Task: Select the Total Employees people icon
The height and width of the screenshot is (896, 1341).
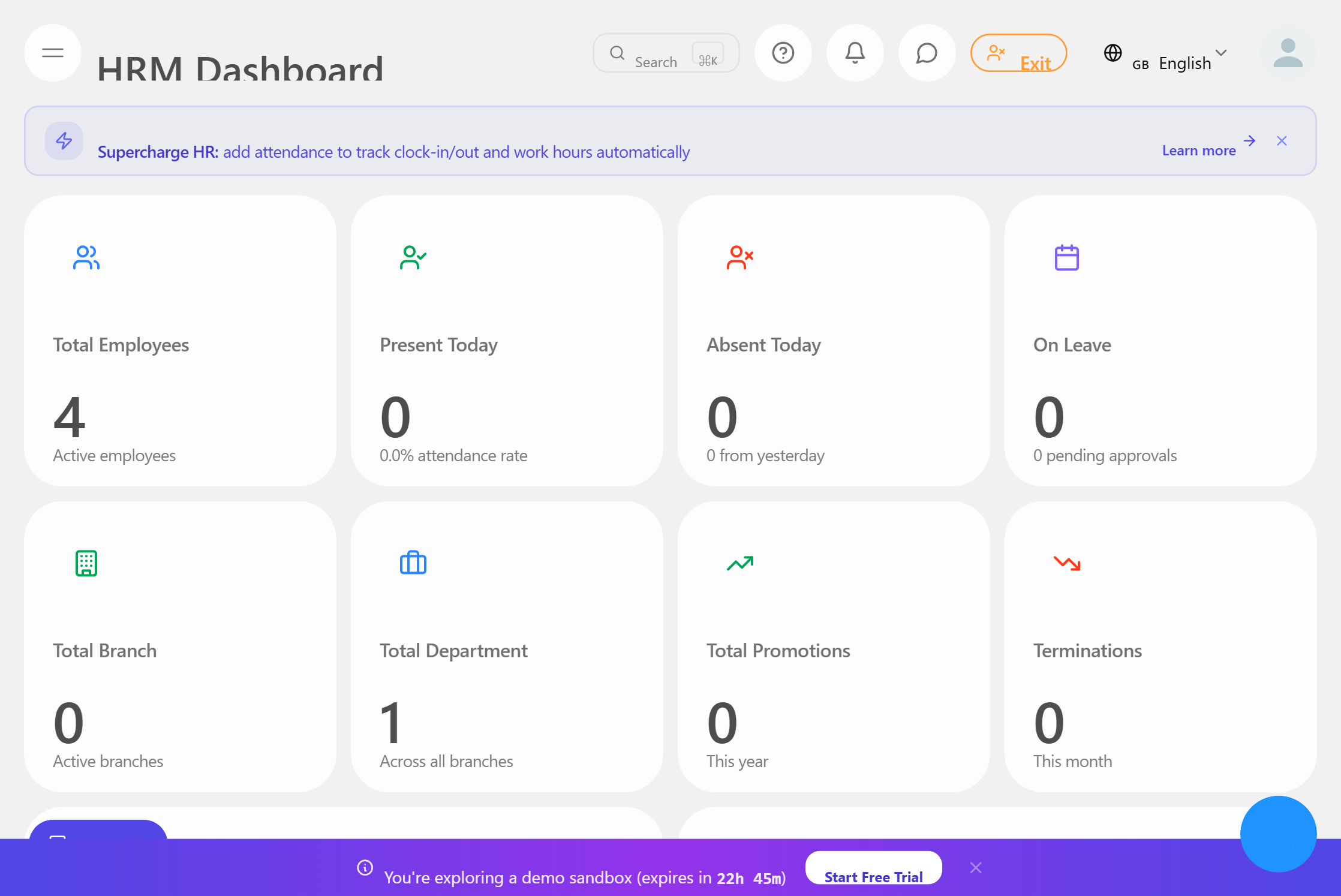Action: pyautogui.click(x=86, y=257)
